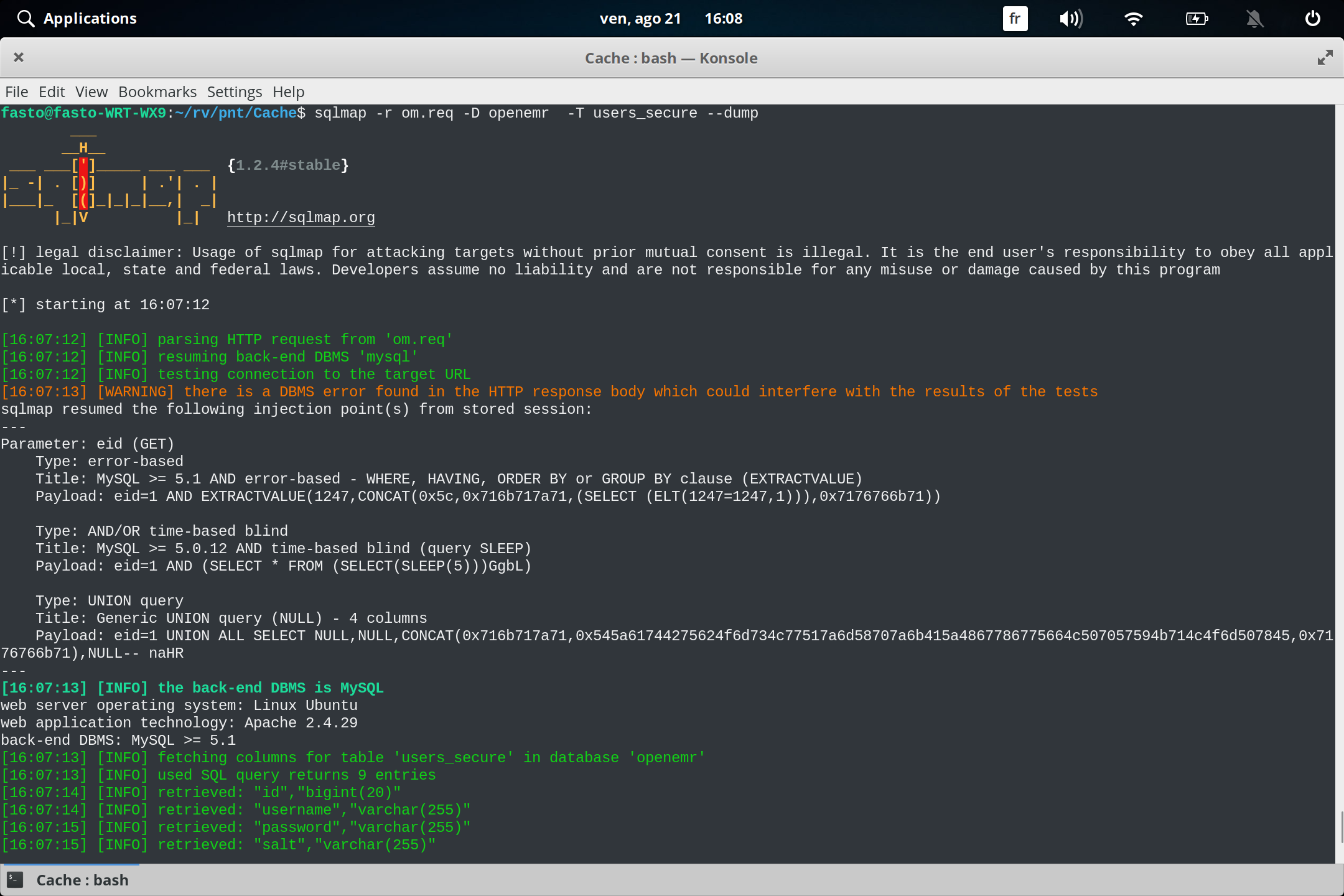Click the battery charging indicator icon
The height and width of the screenshot is (896, 1344).
pyautogui.click(x=1196, y=19)
